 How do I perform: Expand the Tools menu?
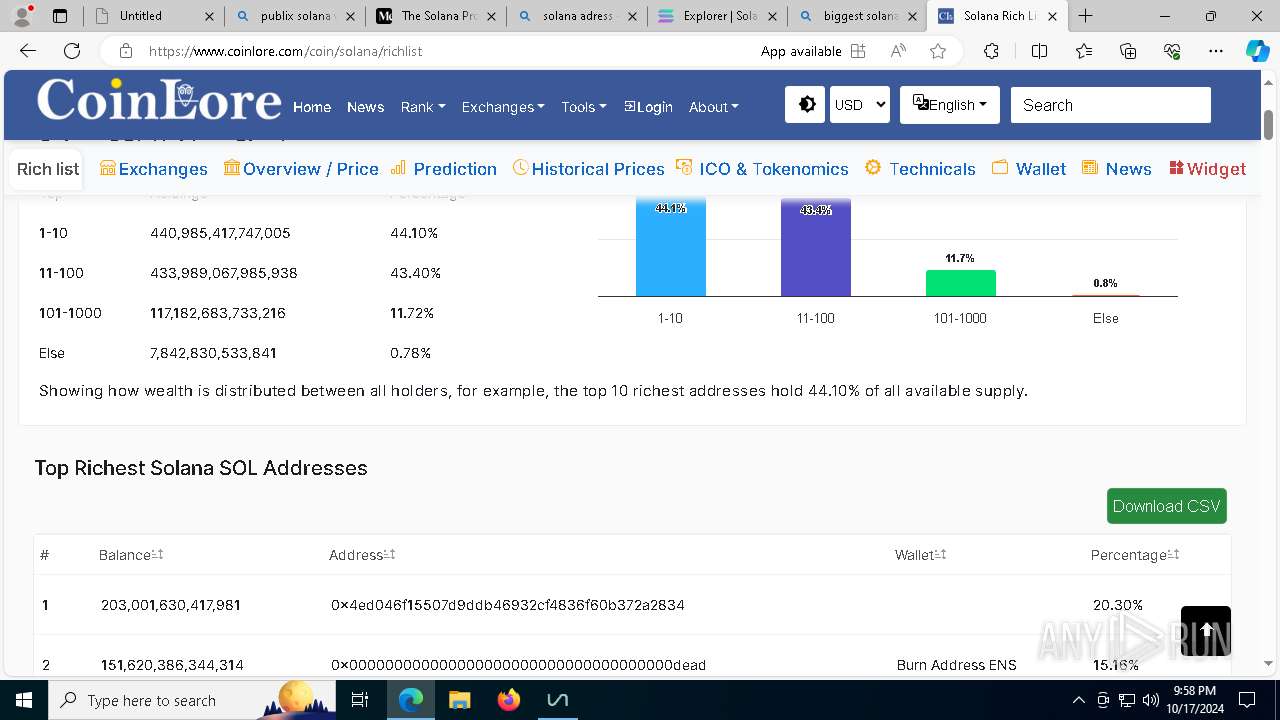[x=584, y=107]
